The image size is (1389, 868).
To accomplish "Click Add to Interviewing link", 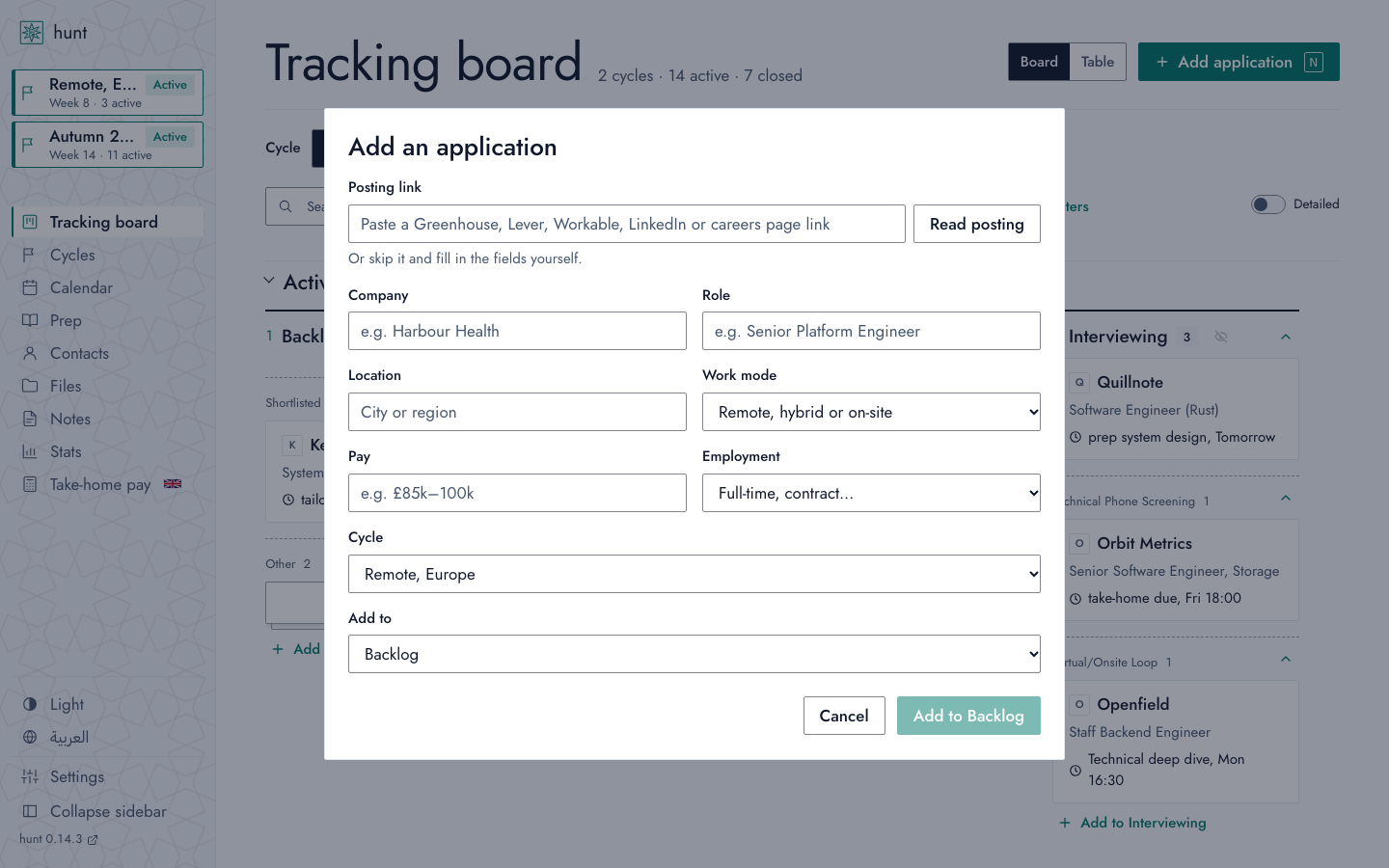I will (1132, 823).
